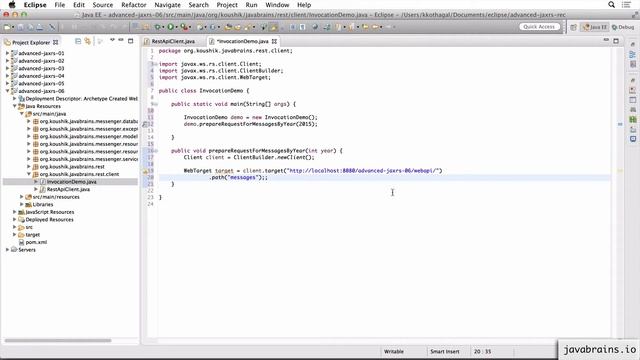Click the Run Last Tool icon with red toolbox
Screen dimensions: 640x360
tap(184, 27)
